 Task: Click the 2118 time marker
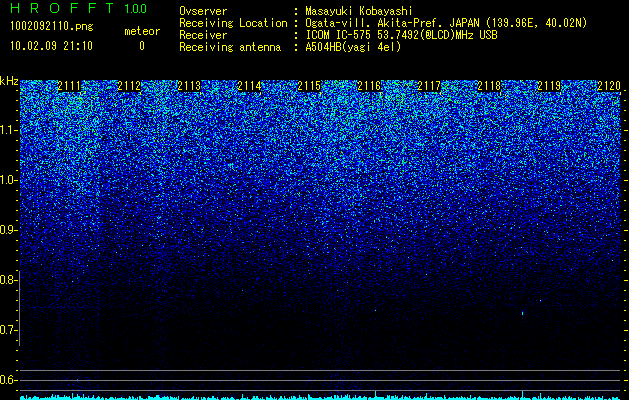[x=489, y=86]
